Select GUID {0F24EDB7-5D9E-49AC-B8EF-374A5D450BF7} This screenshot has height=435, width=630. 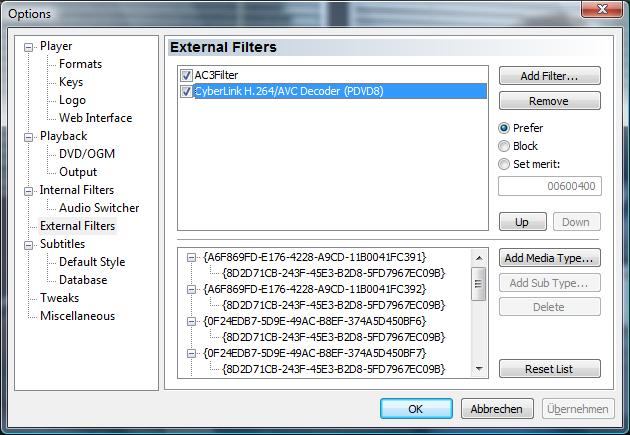[x=315, y=353]
